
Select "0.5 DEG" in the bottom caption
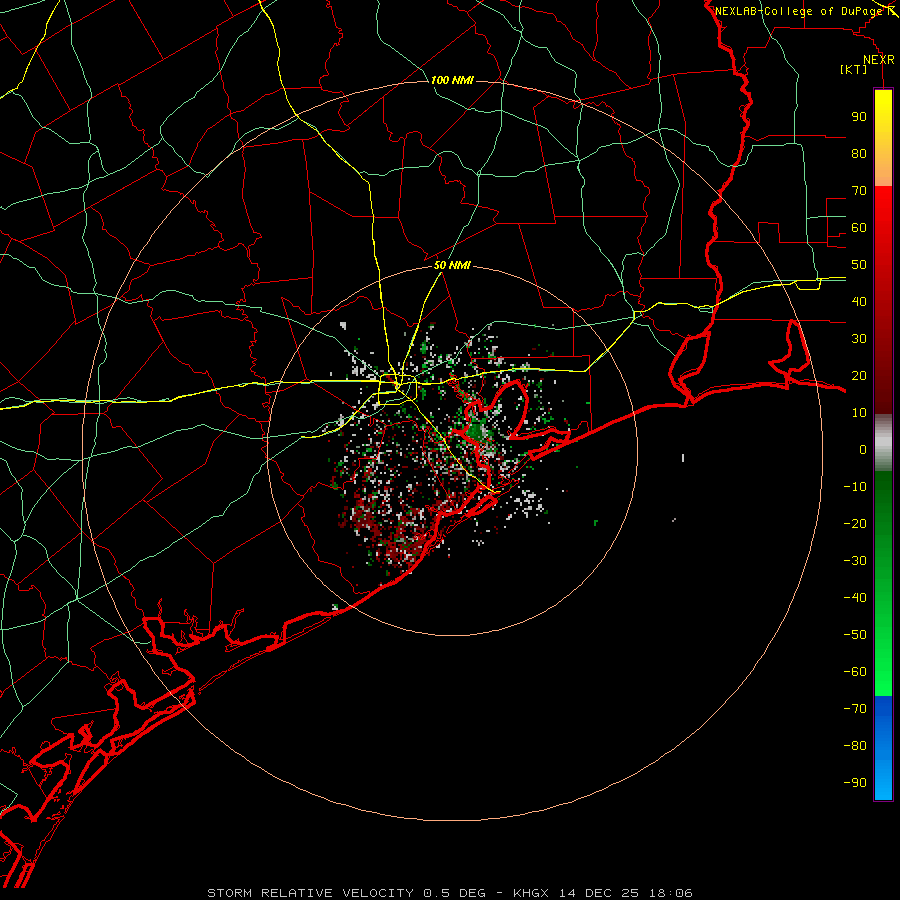coord(455,893)
